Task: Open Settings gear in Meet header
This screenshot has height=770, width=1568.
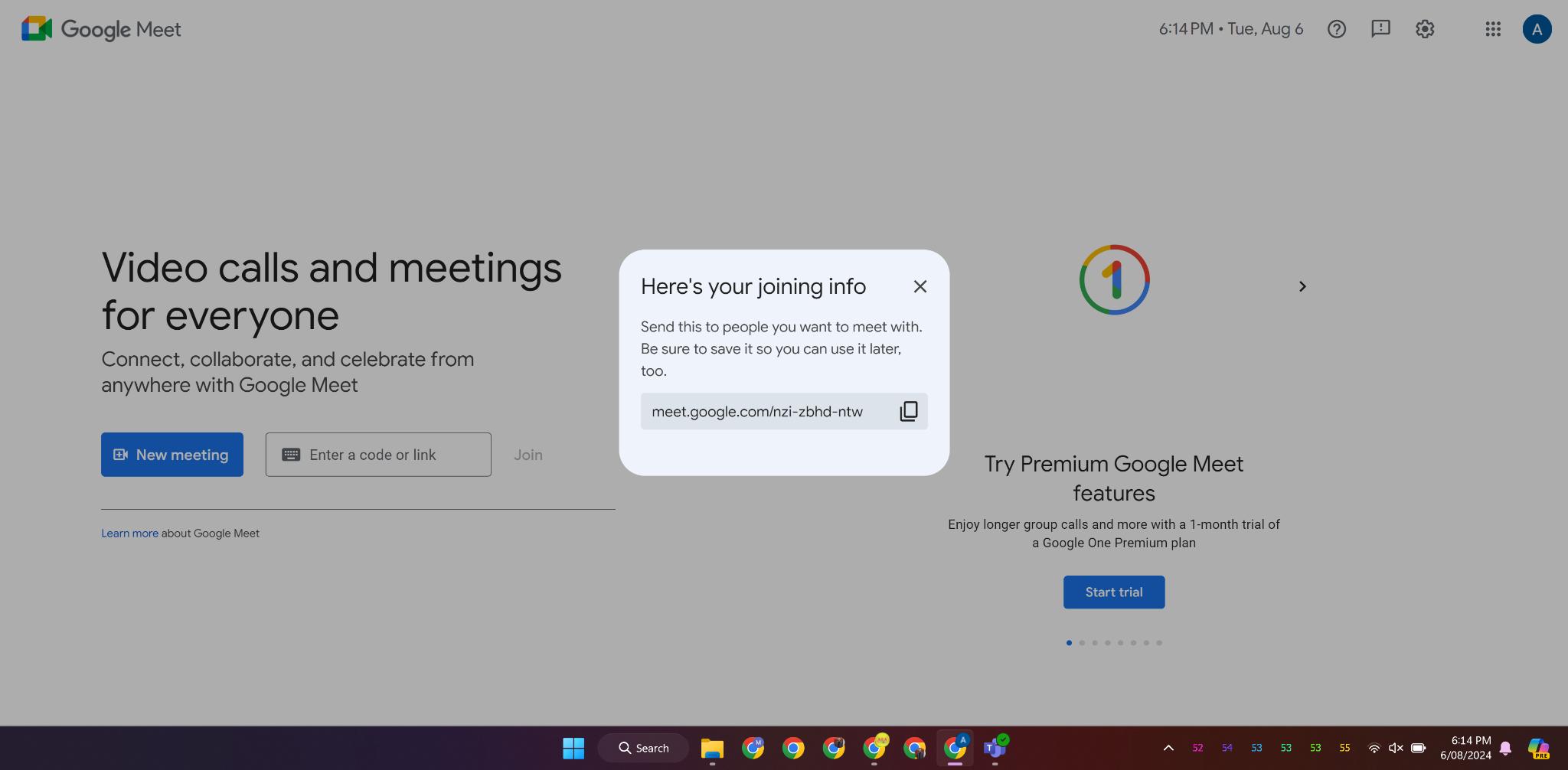Action: click(1425, 29)
